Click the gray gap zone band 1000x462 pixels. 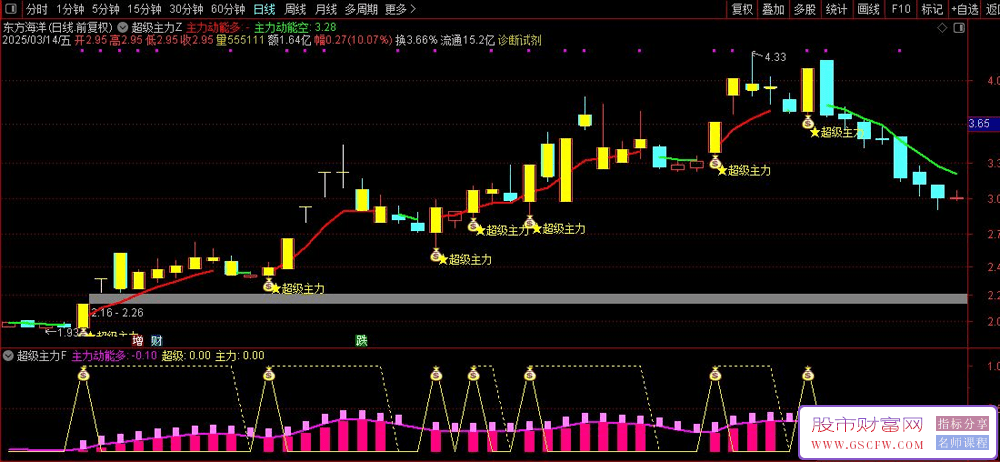(529, 299)
